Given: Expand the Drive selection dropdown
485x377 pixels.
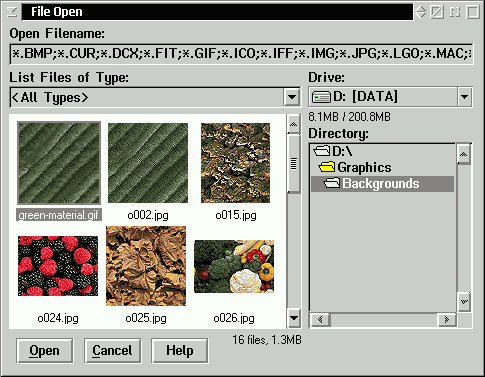Looking at the screenshot, I should tap(464, 97).
